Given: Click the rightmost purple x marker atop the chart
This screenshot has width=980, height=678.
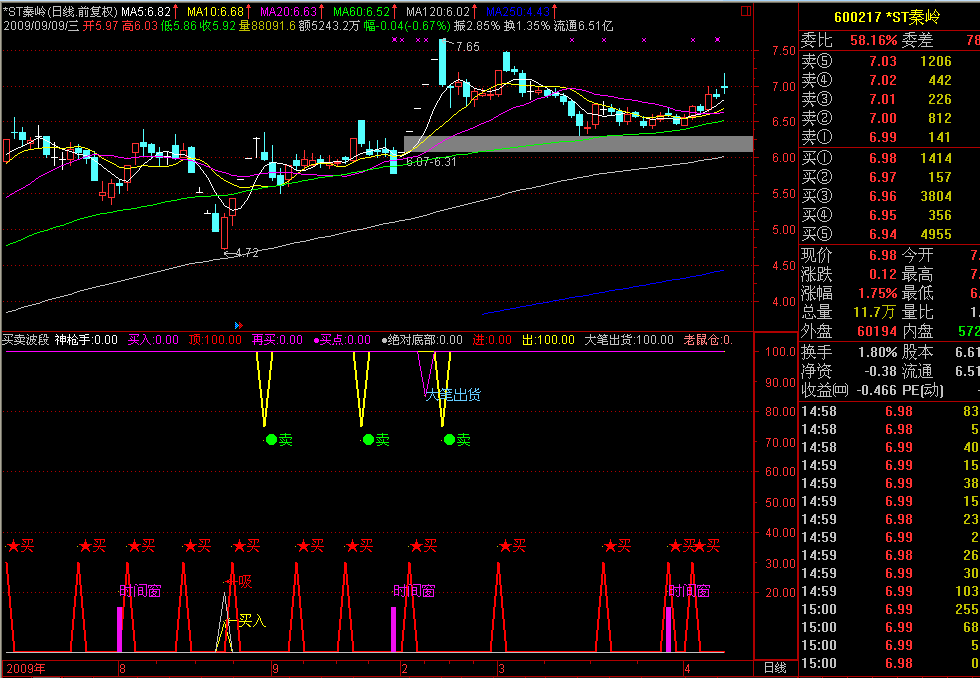Looking at the screenshot, I should point(717,40).
